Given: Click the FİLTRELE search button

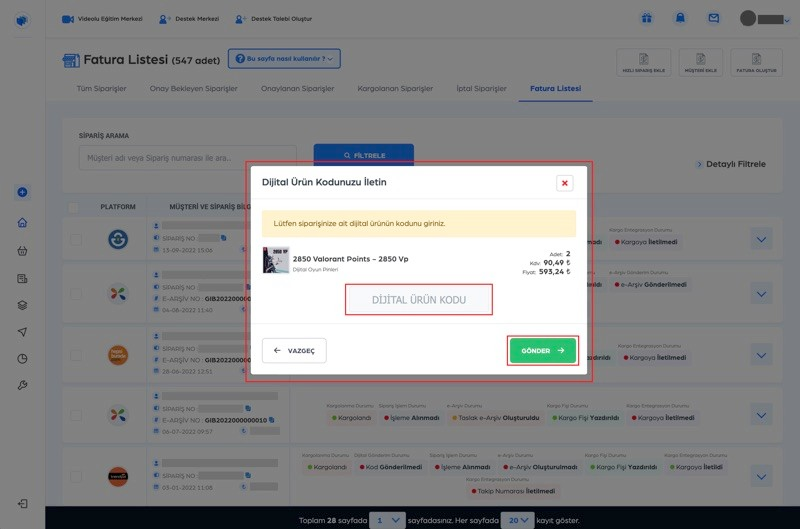Looking at the screenshot, I should point(363,155).
